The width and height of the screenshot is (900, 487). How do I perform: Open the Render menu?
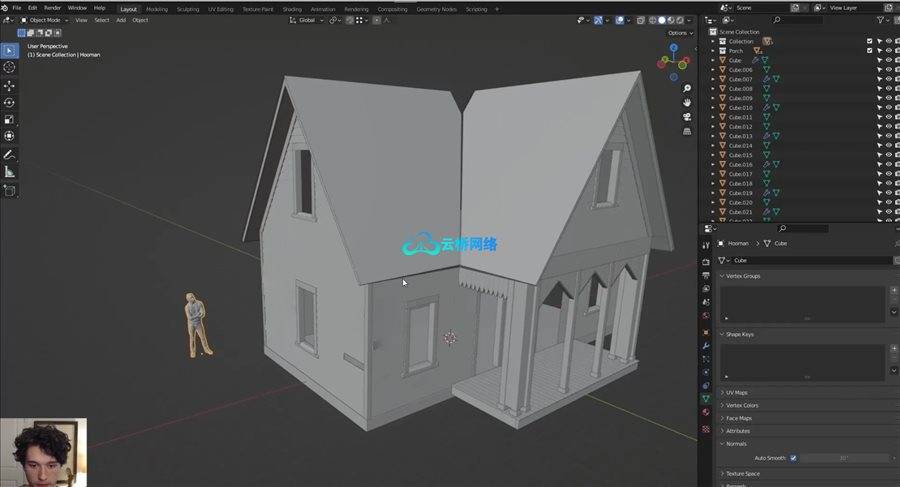point(52,8)
